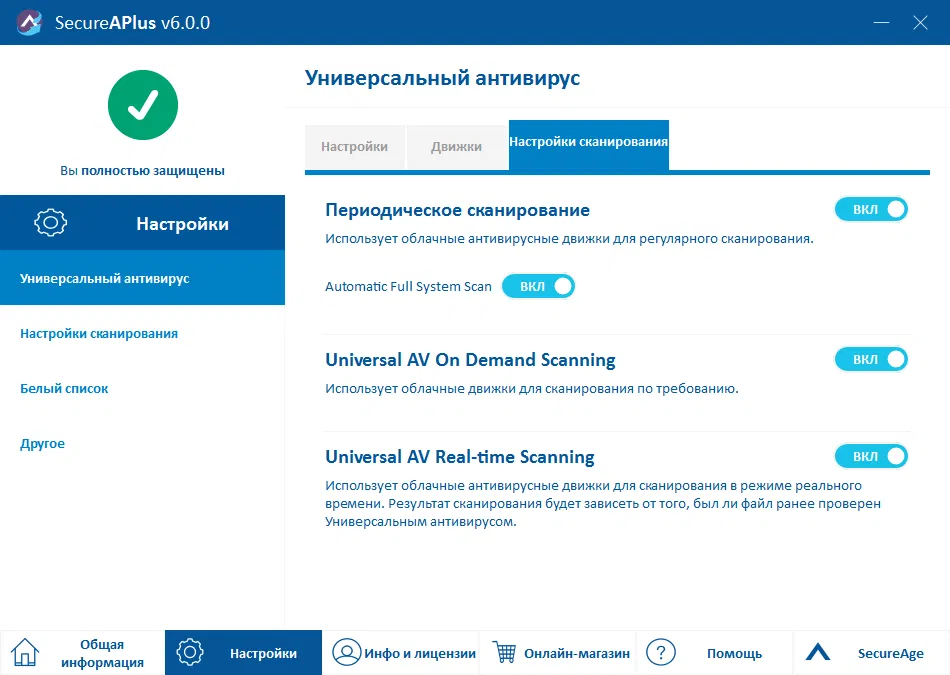Switch off Universal AV Real-time Scanning
This screenshot has width=950, height=675.
coord(871,456)
